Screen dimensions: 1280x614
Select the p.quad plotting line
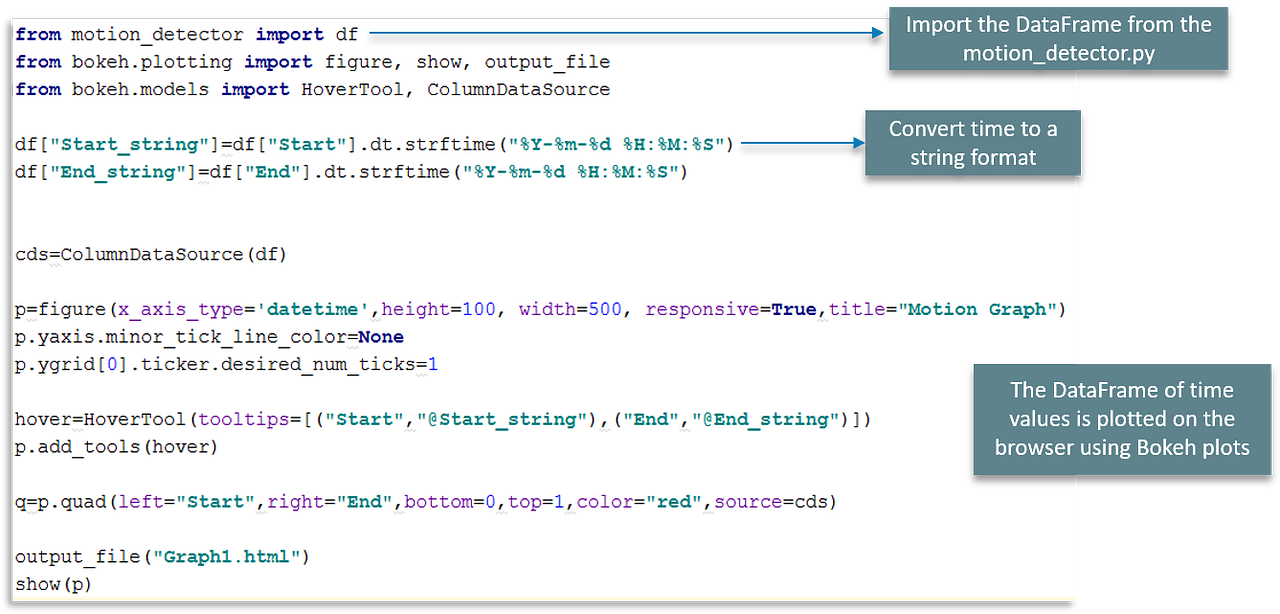click(x=420, y=501)
